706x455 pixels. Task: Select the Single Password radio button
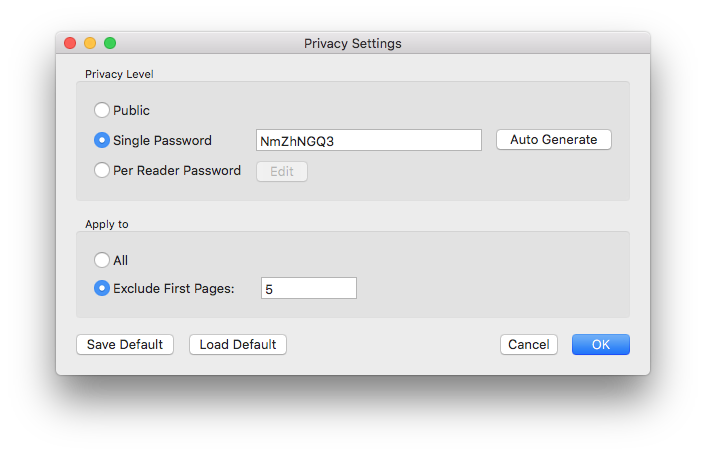102,140
